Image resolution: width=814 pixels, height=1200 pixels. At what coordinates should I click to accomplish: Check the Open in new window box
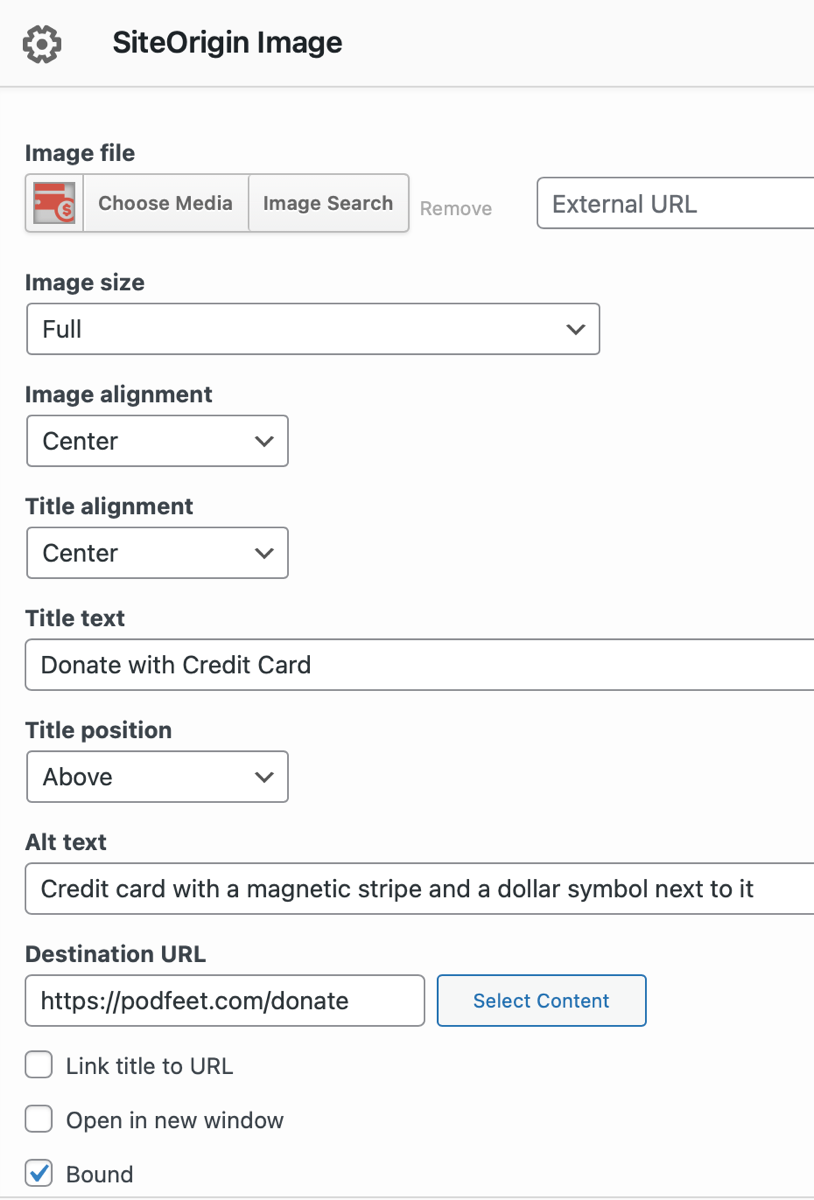[39, 1120]
